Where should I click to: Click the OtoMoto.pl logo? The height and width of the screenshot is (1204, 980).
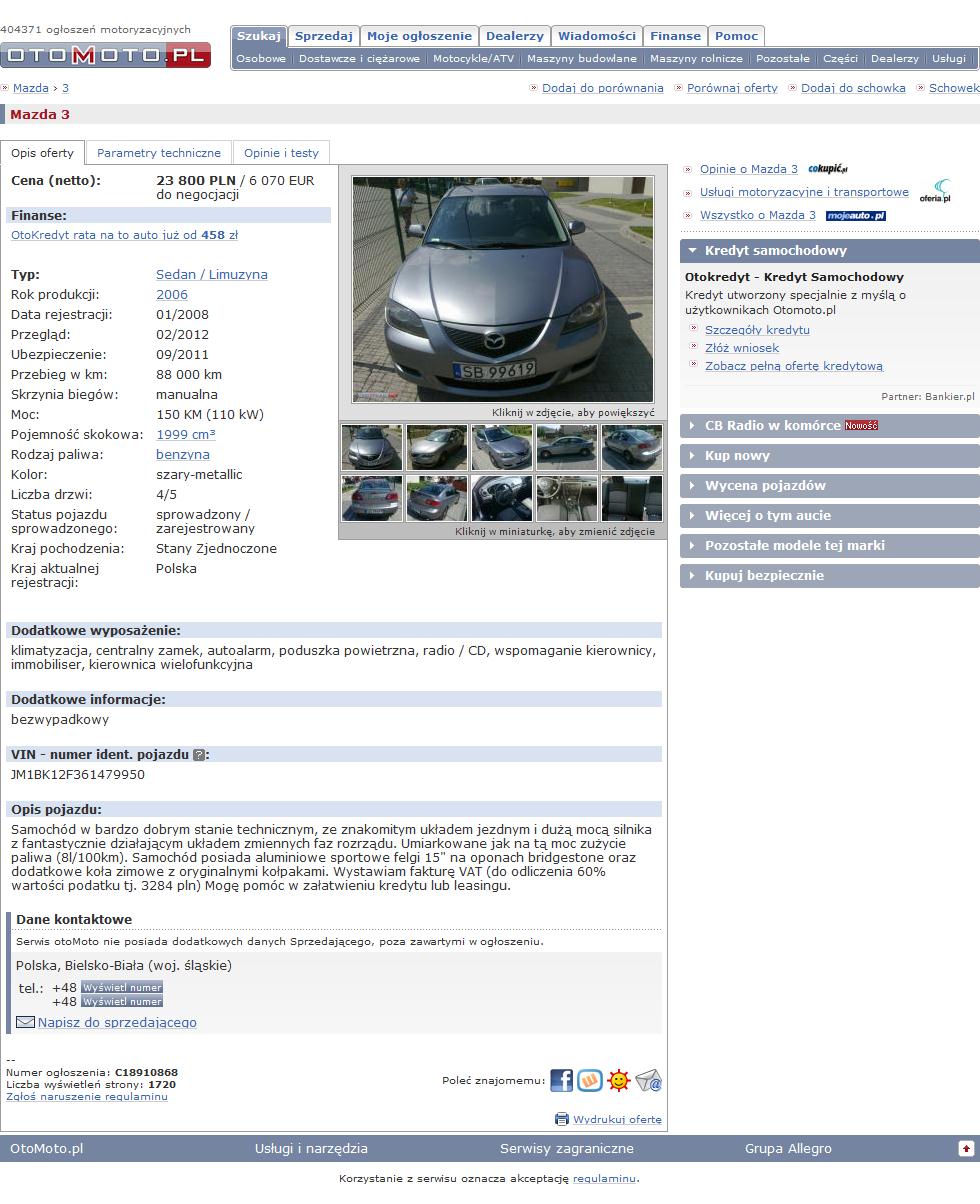[105, 54]
